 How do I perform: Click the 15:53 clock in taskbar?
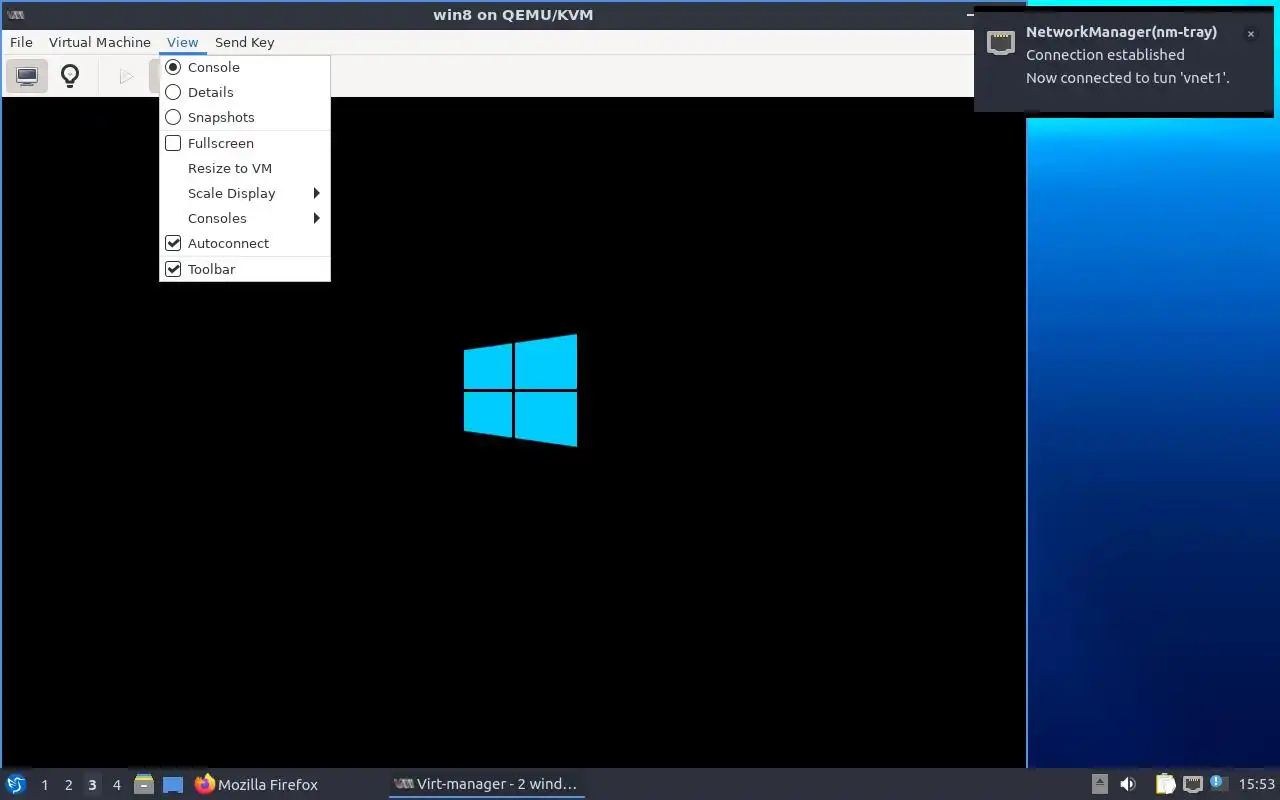[x=1257, y=784]
